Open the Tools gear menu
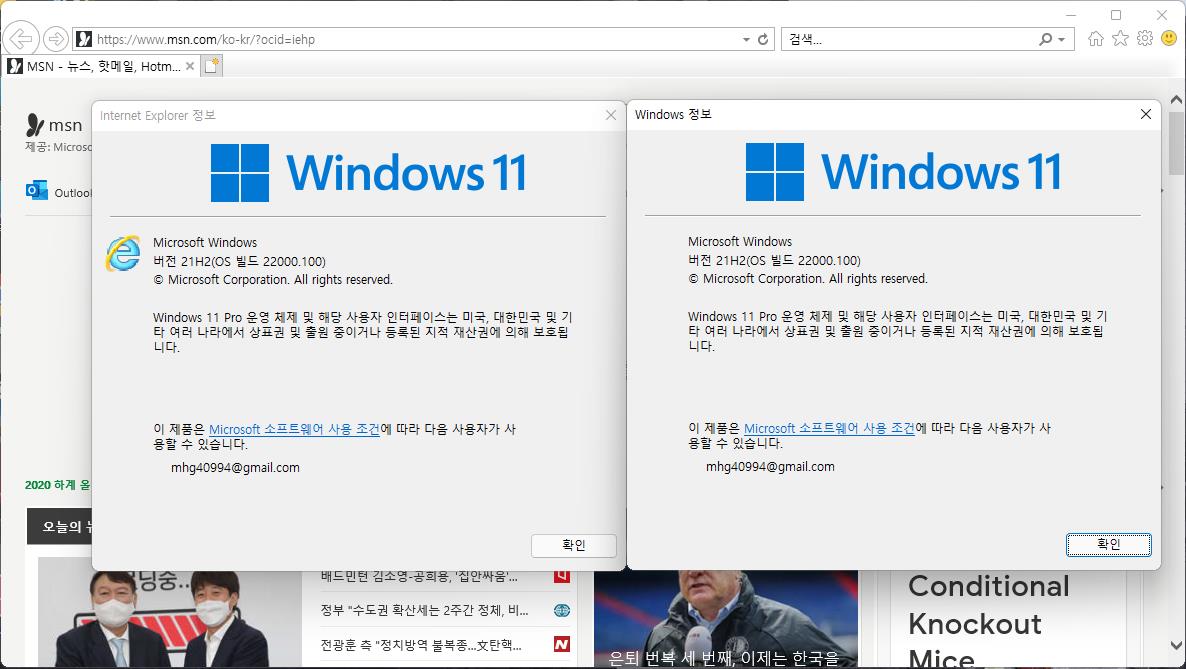Screen dimensions: 1186x669 pyautogui.click(x=1145, y=39)
